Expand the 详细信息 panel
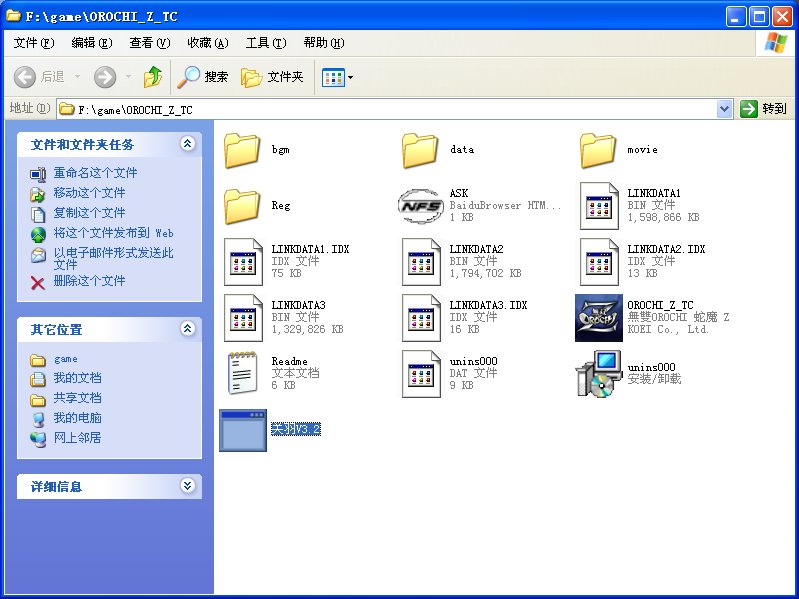 [187, 486]
